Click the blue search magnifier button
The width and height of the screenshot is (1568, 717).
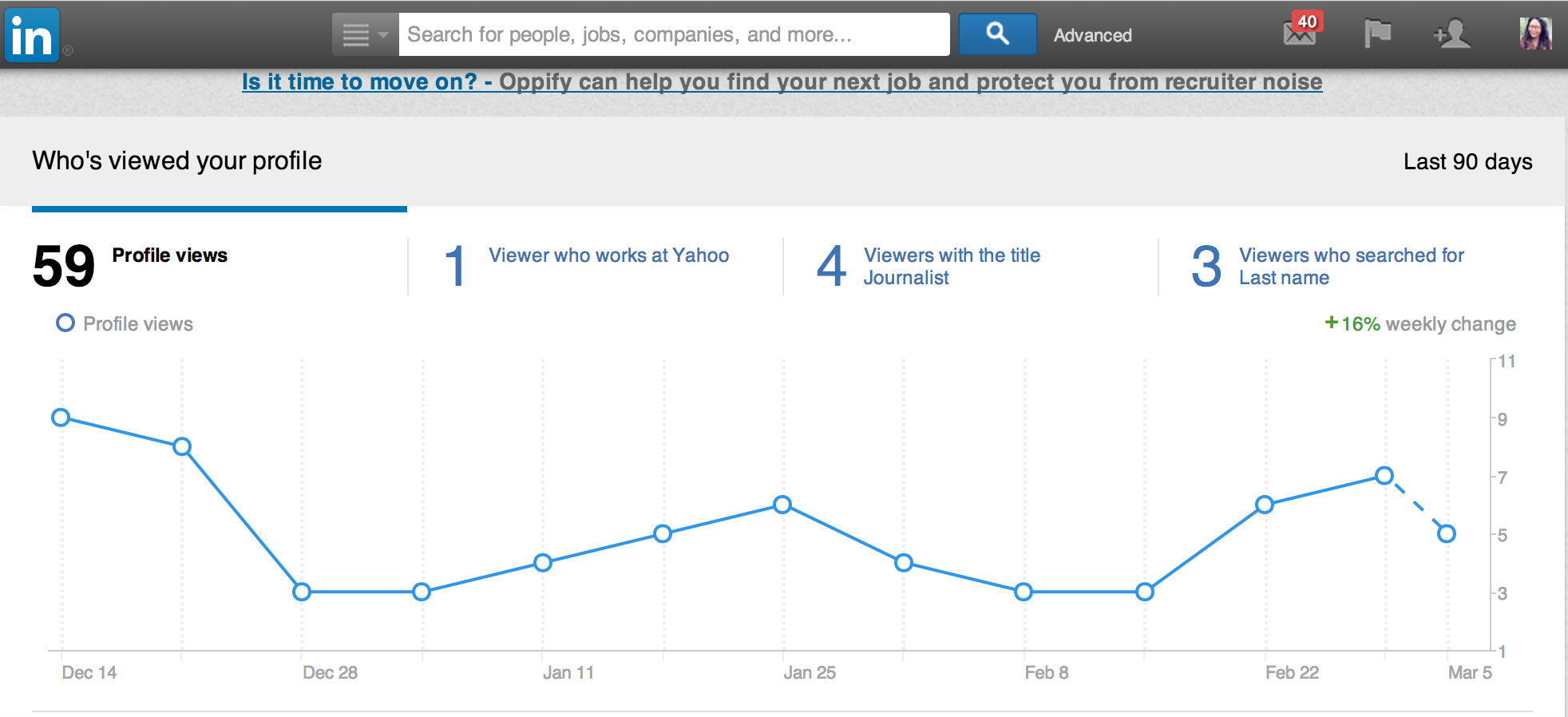[x=997, y=34]
